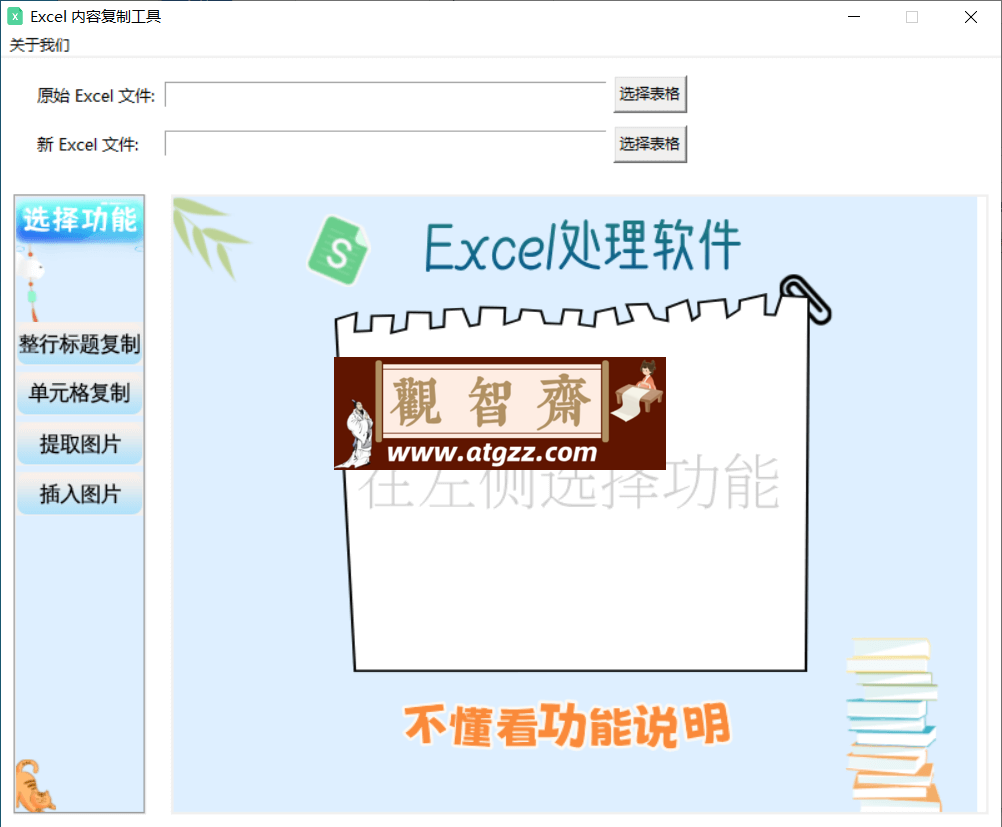Screen dimensions: 1002x827
Task: Click the Excel app icon in title bar
Action: (15, 17)
